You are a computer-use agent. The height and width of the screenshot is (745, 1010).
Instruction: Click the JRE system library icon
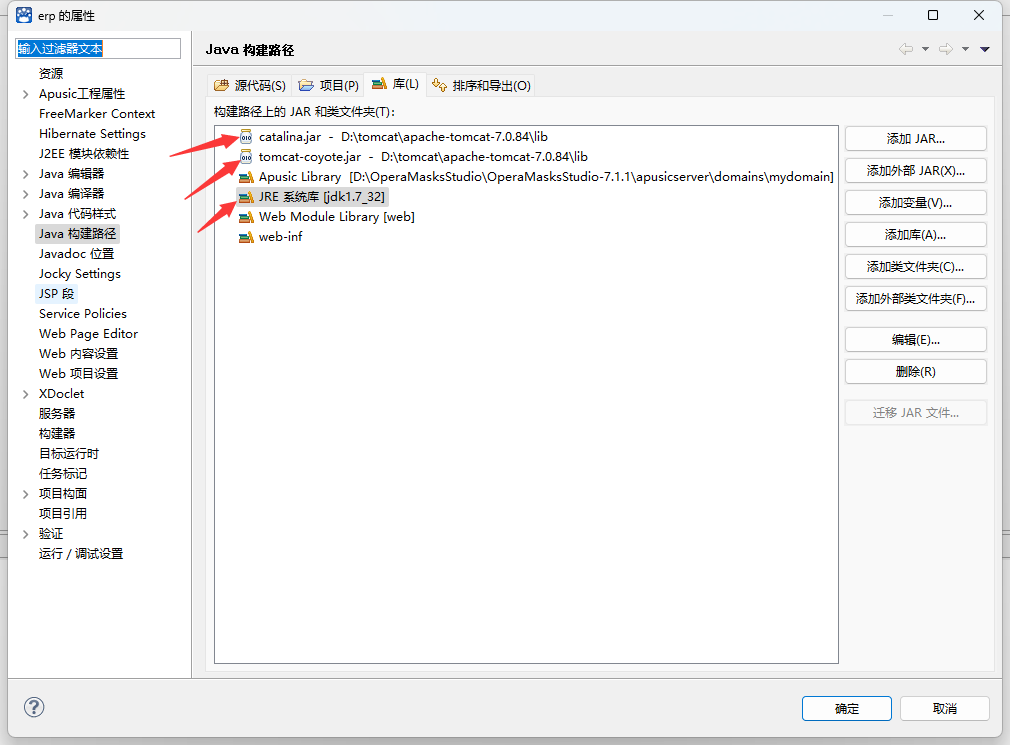click(x=246, y=197)
